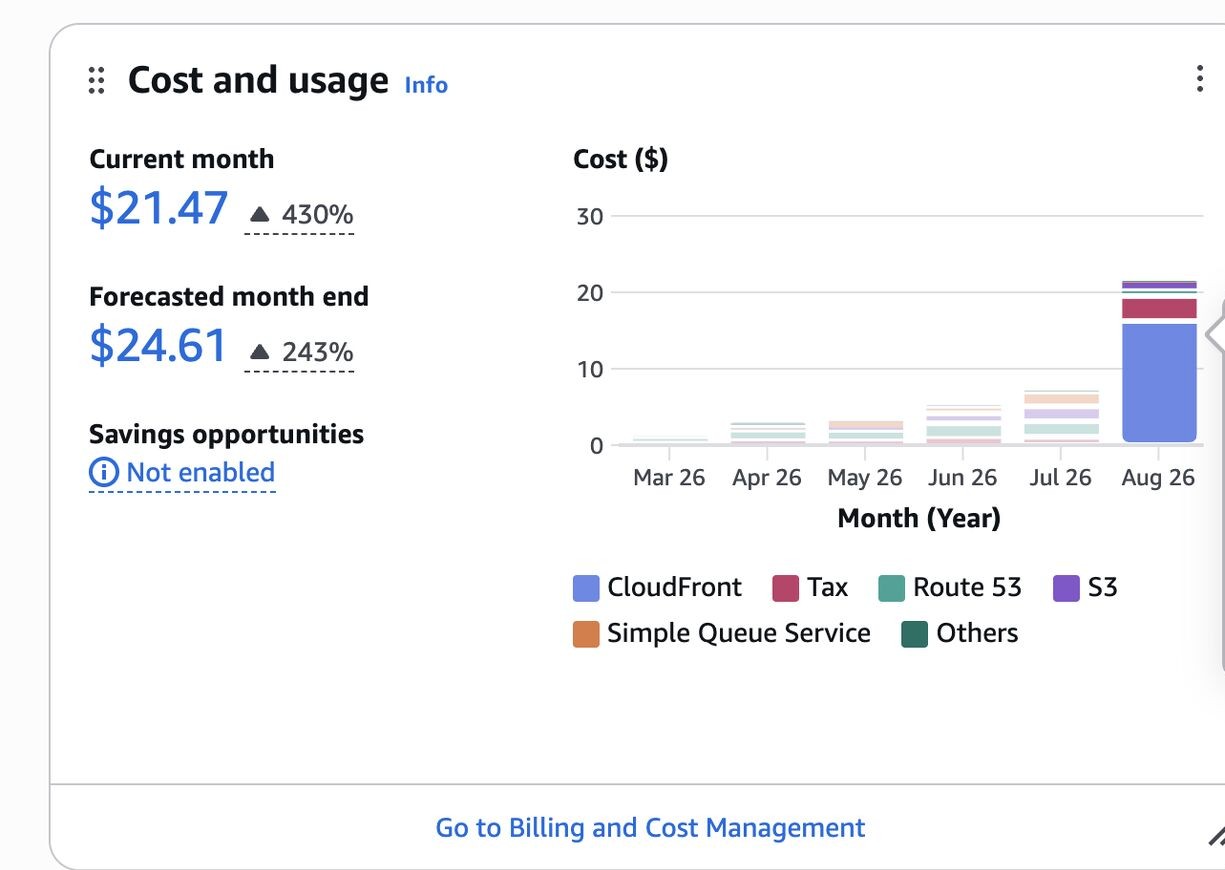
Task: Open the Info link next to Cost and usage
Action: pos(426,85)
